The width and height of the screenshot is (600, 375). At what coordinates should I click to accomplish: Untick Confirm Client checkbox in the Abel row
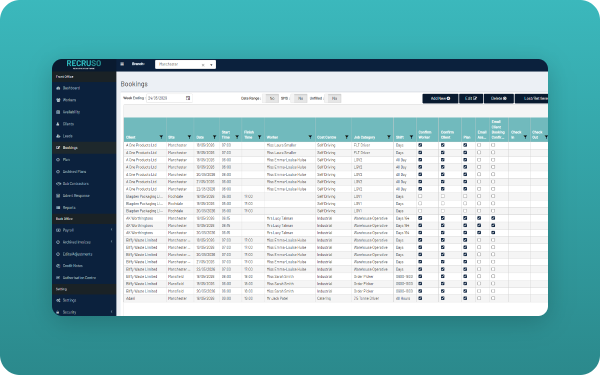(x=443, y=298)
